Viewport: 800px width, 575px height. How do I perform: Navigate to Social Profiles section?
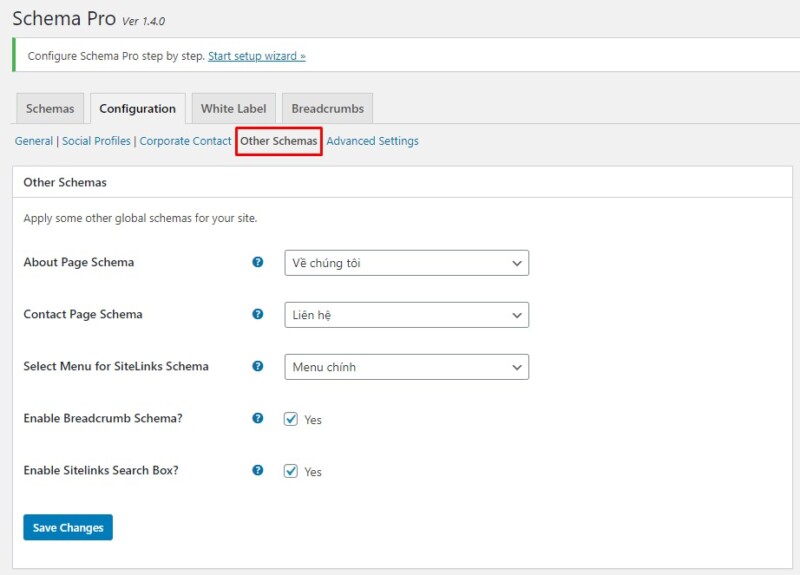96,141
